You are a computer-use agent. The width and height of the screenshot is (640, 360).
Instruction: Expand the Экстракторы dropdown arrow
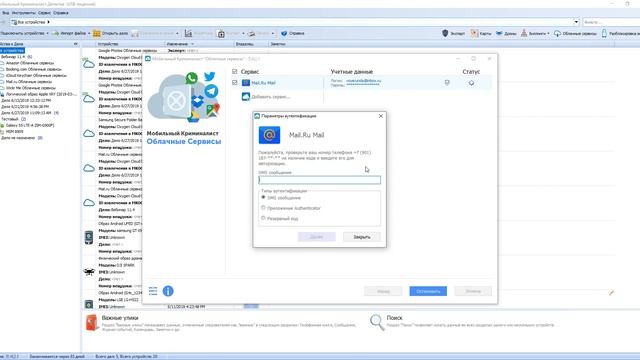tap(548, 33)
